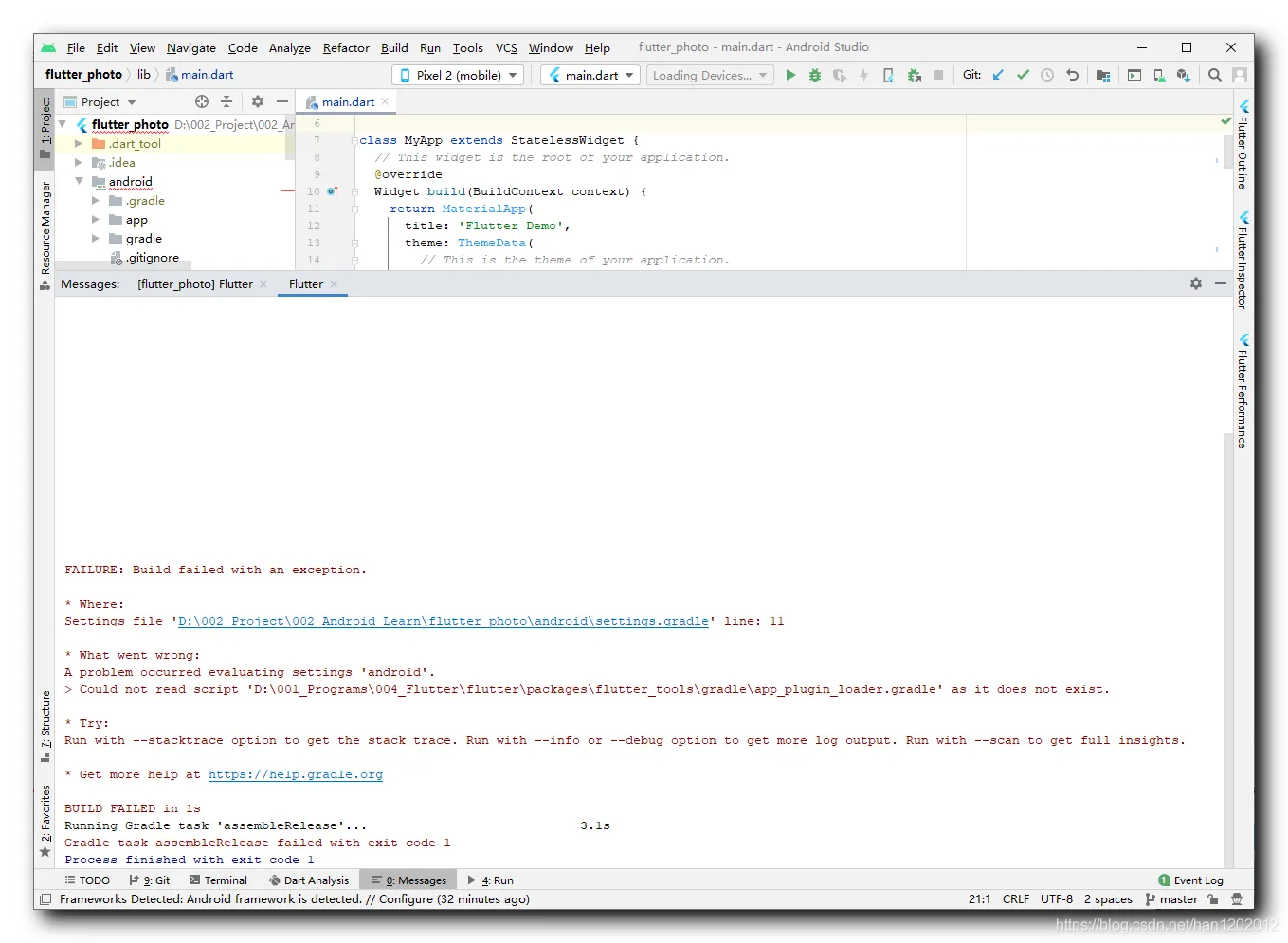Image resolution: width=1288 pixels, height=943 pixels.
Task: Click the lock read-only icon in status bar
Action: (1213, 899)
